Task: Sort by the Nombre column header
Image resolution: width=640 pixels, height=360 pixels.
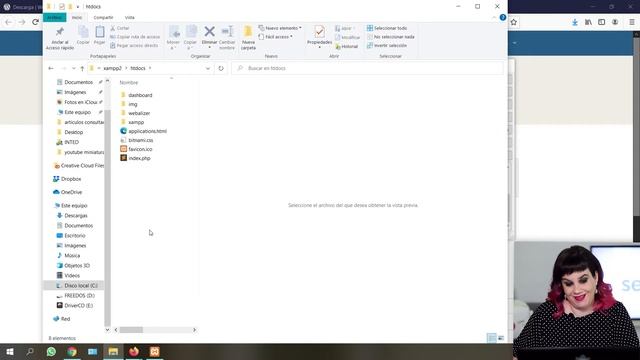Action: 129,82
